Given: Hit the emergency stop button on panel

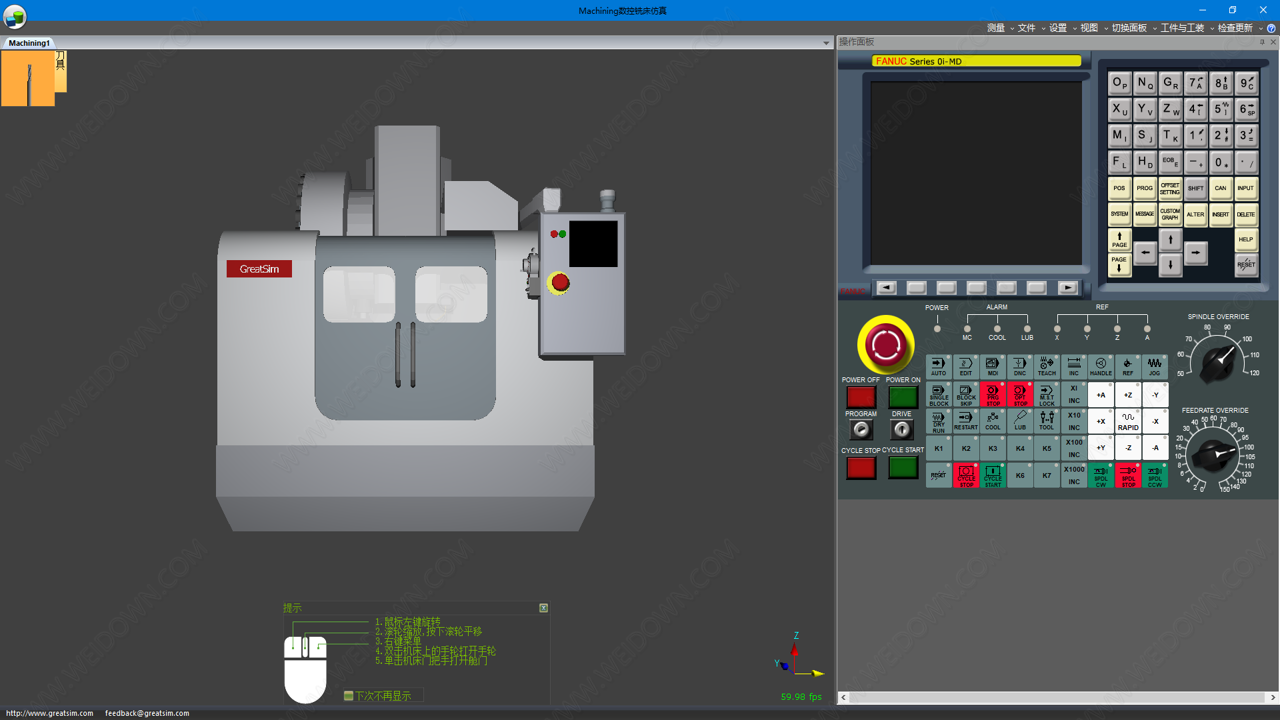Looking at the screenshot, I should [x=885, y=345].
